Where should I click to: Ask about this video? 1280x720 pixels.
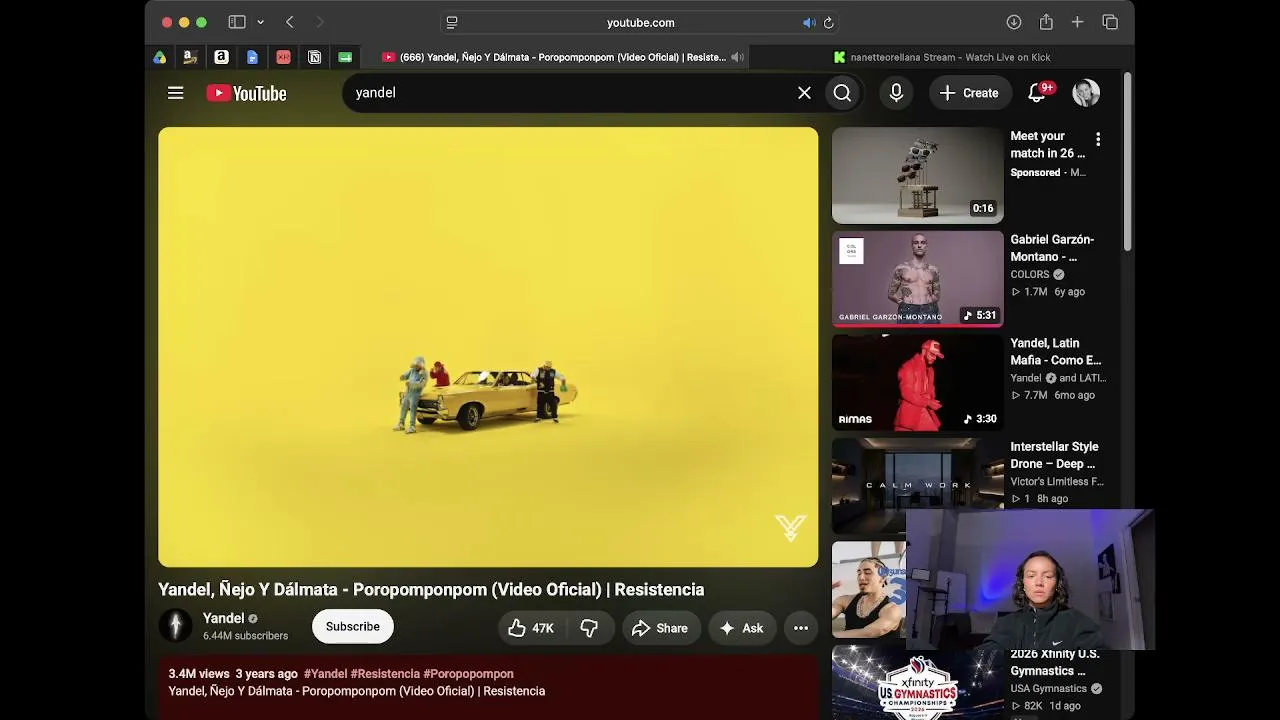[x=742, y=628]
